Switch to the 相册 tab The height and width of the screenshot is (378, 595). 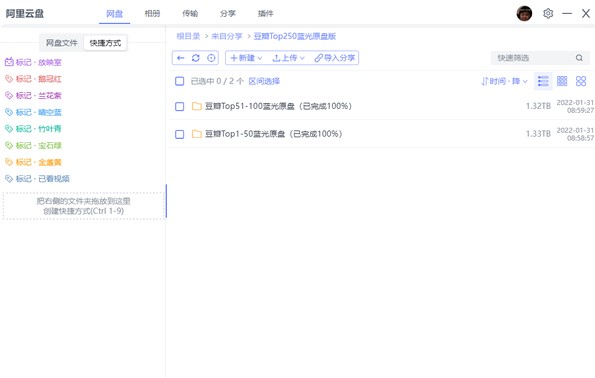pyautogui.click(x=152, y=14)
